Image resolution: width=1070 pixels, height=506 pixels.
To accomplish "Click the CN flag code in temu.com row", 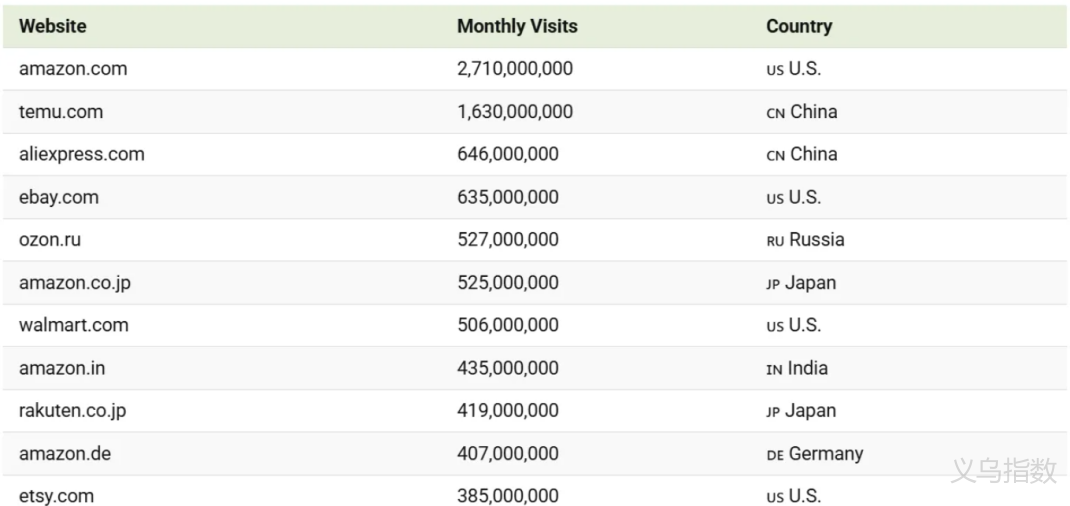I will coord(775,113).
